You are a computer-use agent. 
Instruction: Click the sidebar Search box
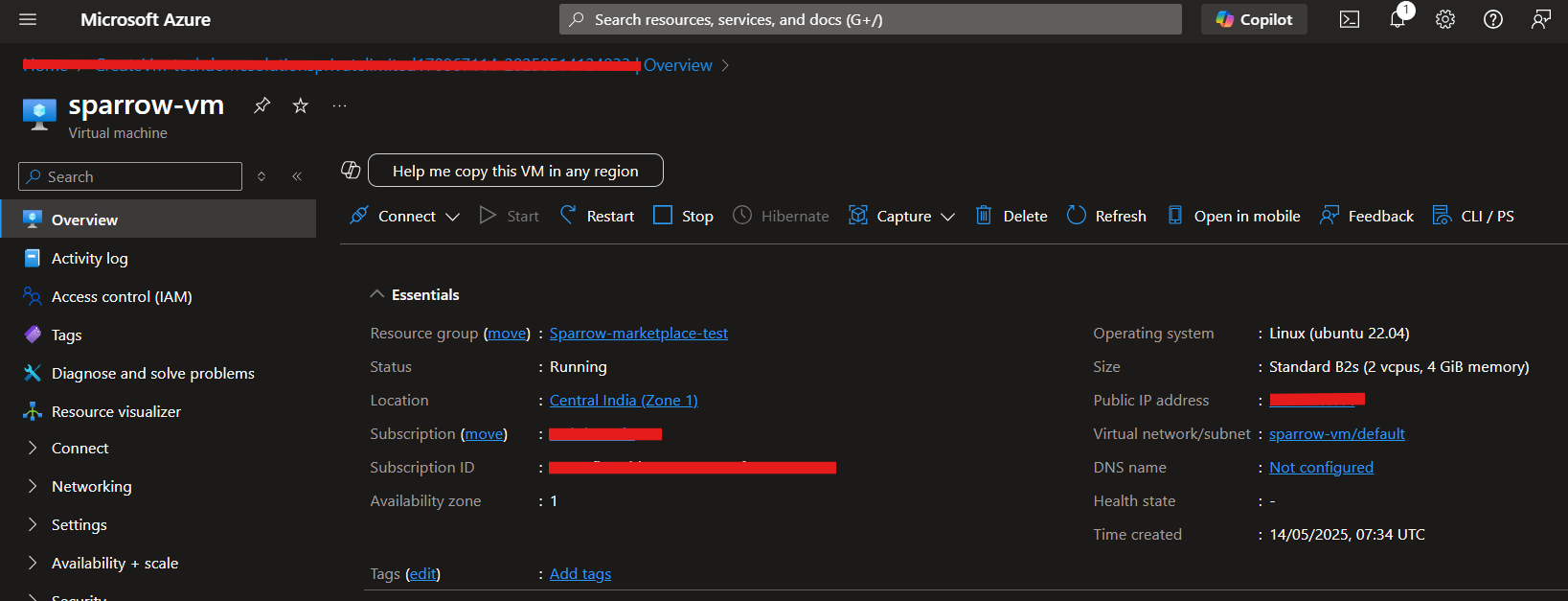pyautogui.click(x=130, y=176)
